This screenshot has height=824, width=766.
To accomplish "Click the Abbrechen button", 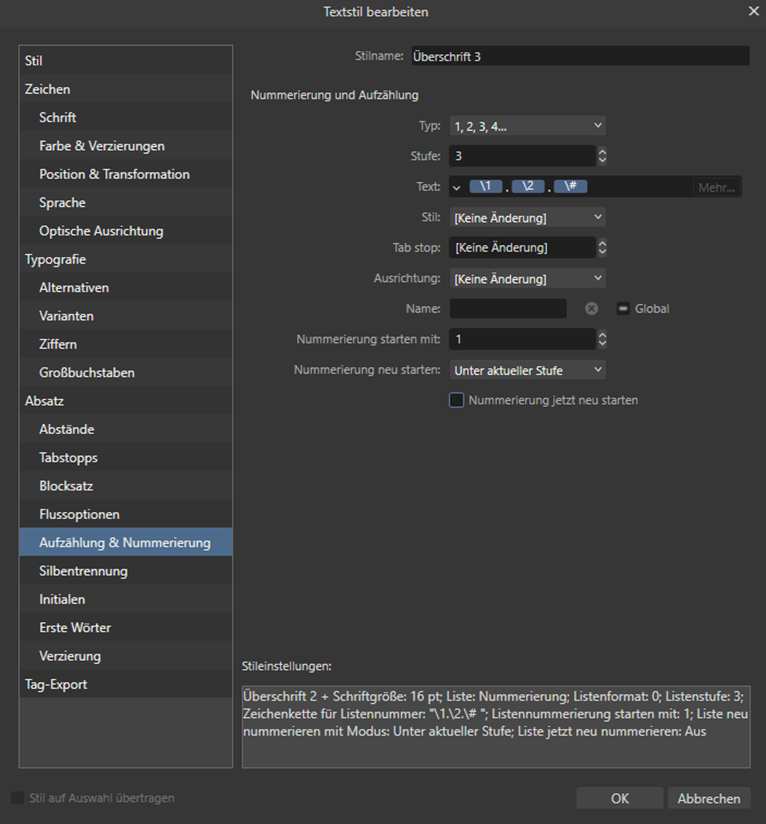I will click(709, 798).
